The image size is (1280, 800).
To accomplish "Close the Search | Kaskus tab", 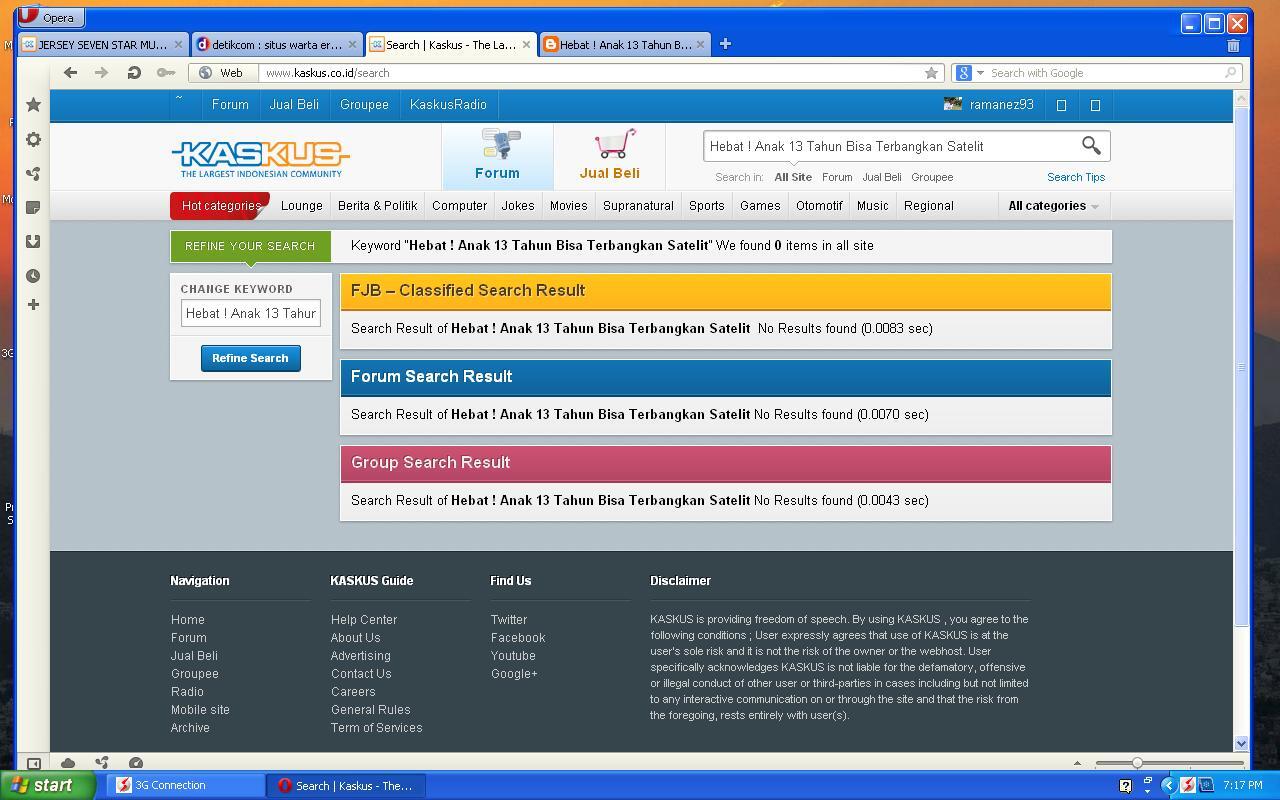I will pos(526,44).
